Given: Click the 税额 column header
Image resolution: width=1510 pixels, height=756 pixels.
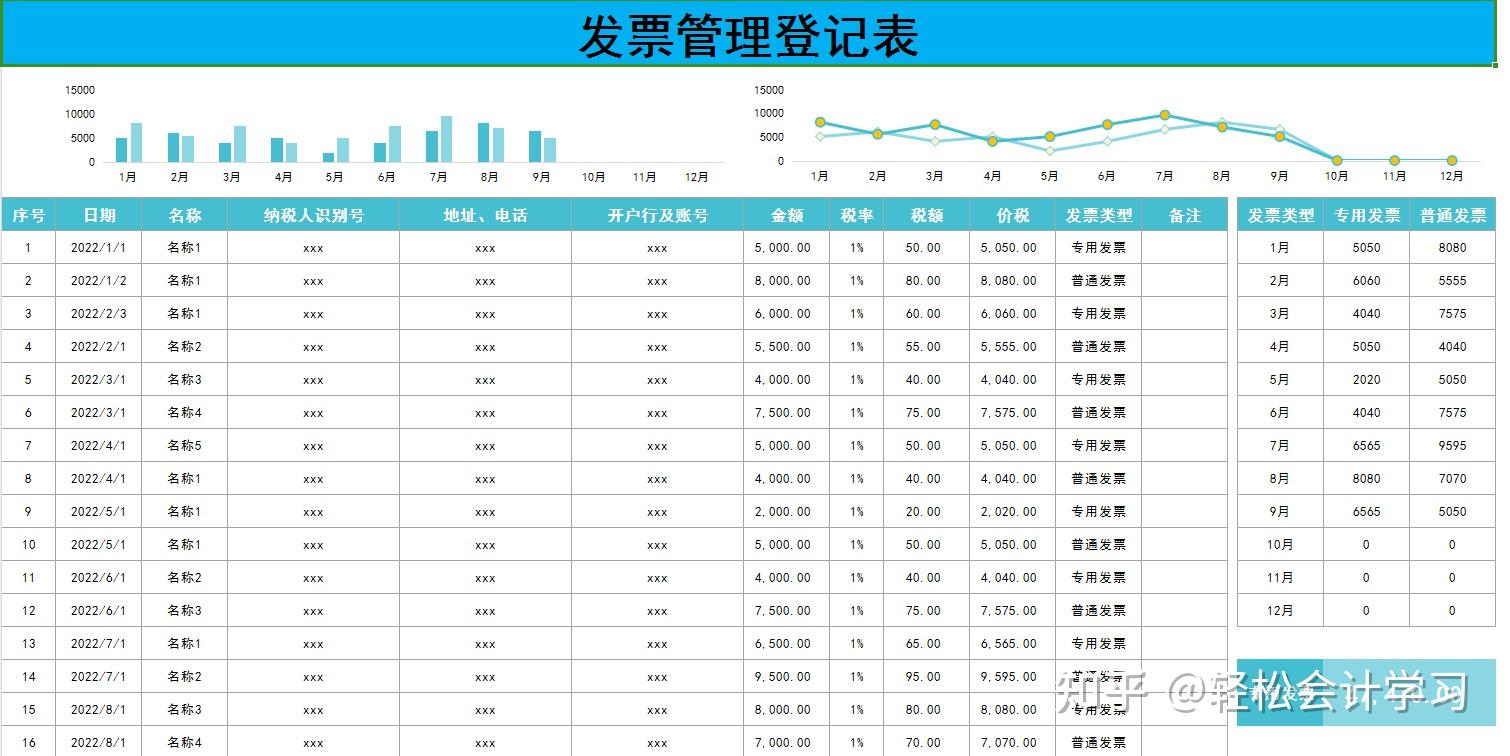Looking at the screenshot, I should [926, 215].
